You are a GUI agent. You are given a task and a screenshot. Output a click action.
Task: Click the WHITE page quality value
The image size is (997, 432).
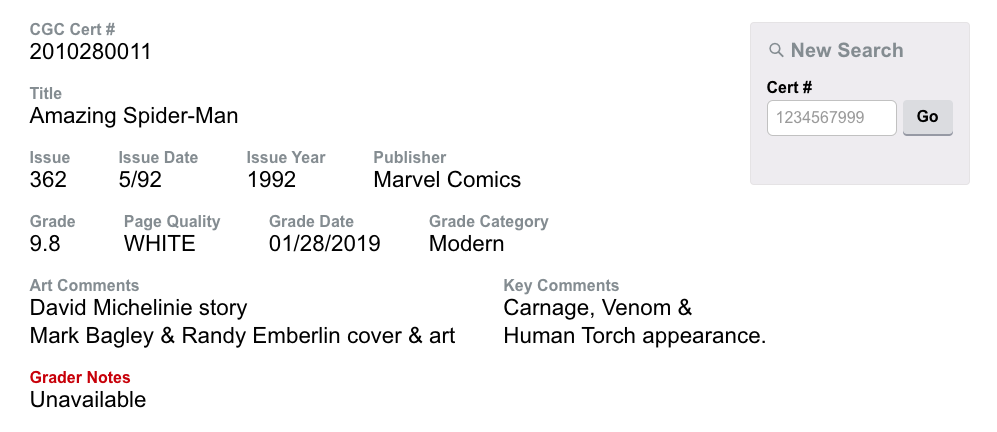point(160,244)
